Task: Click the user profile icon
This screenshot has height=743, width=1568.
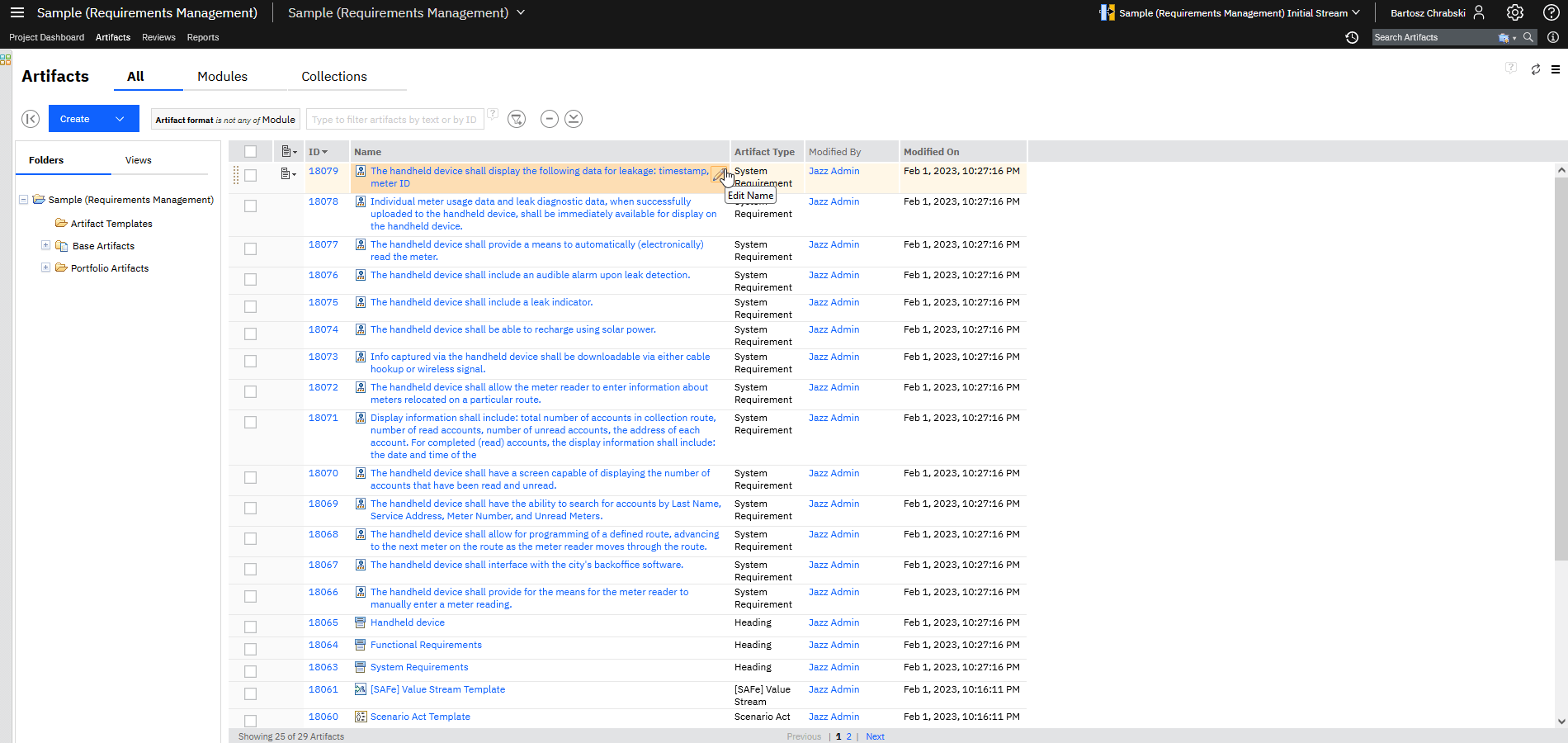Action: click(1479, 12)
